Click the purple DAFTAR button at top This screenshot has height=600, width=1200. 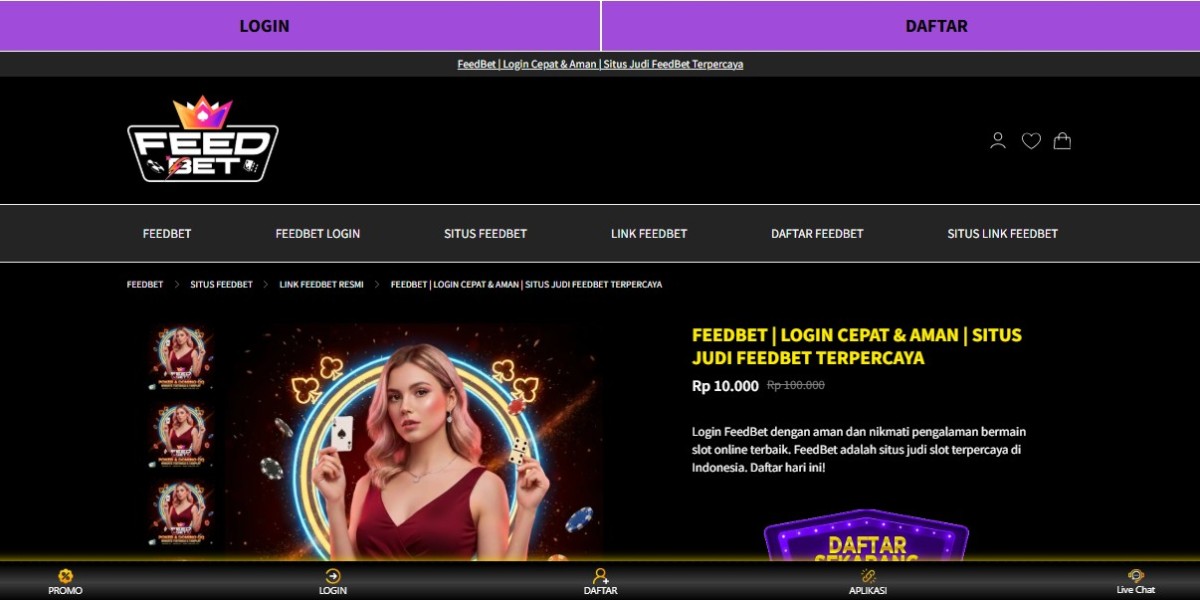900,26
